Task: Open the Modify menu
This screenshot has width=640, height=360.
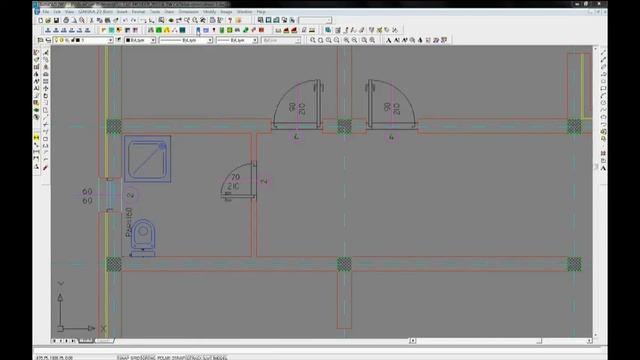Action: coord(209,12)
